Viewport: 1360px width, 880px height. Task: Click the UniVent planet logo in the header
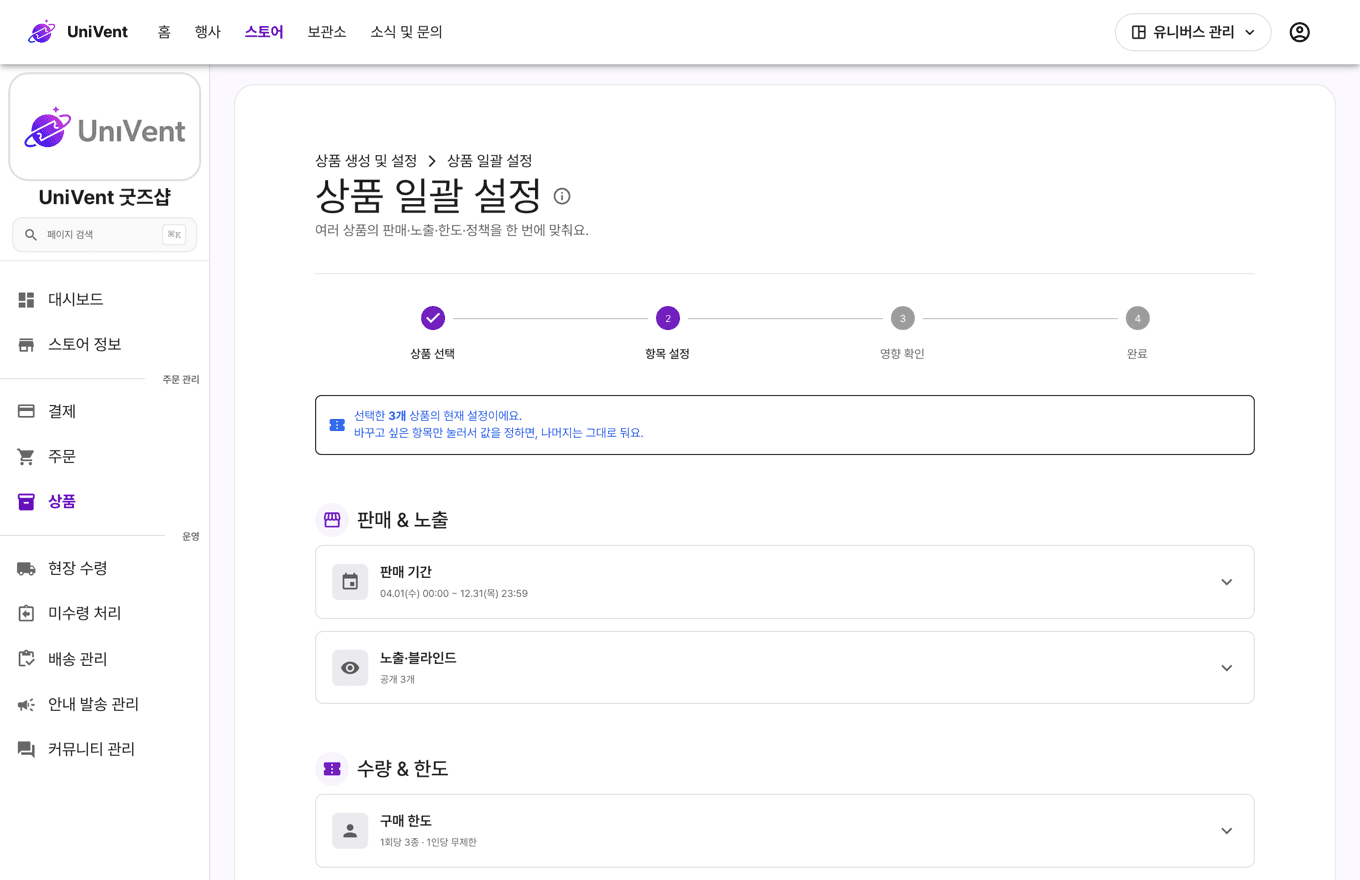tap(42, 32)
